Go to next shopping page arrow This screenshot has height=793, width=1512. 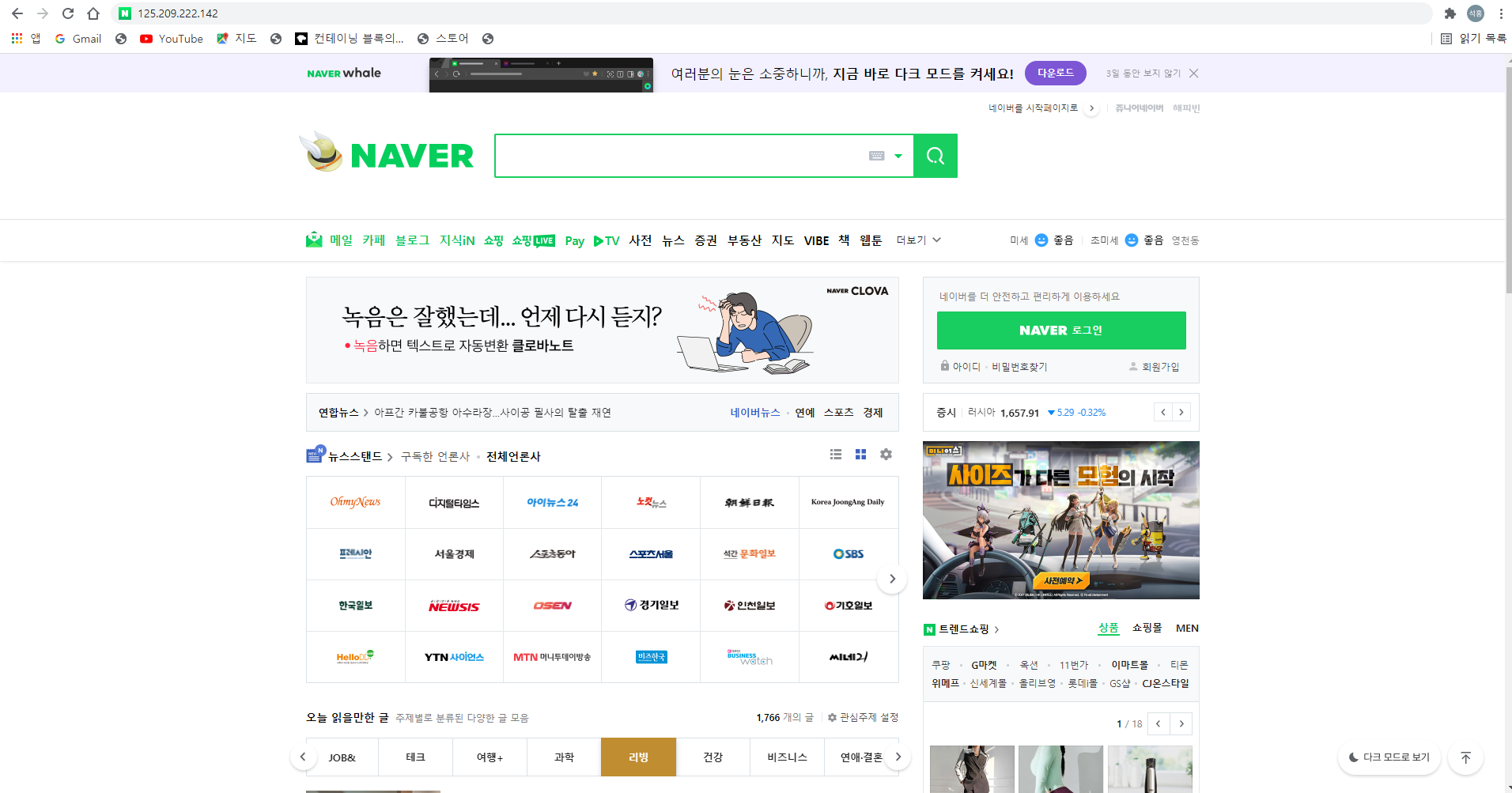click(x=1181, y=723)
